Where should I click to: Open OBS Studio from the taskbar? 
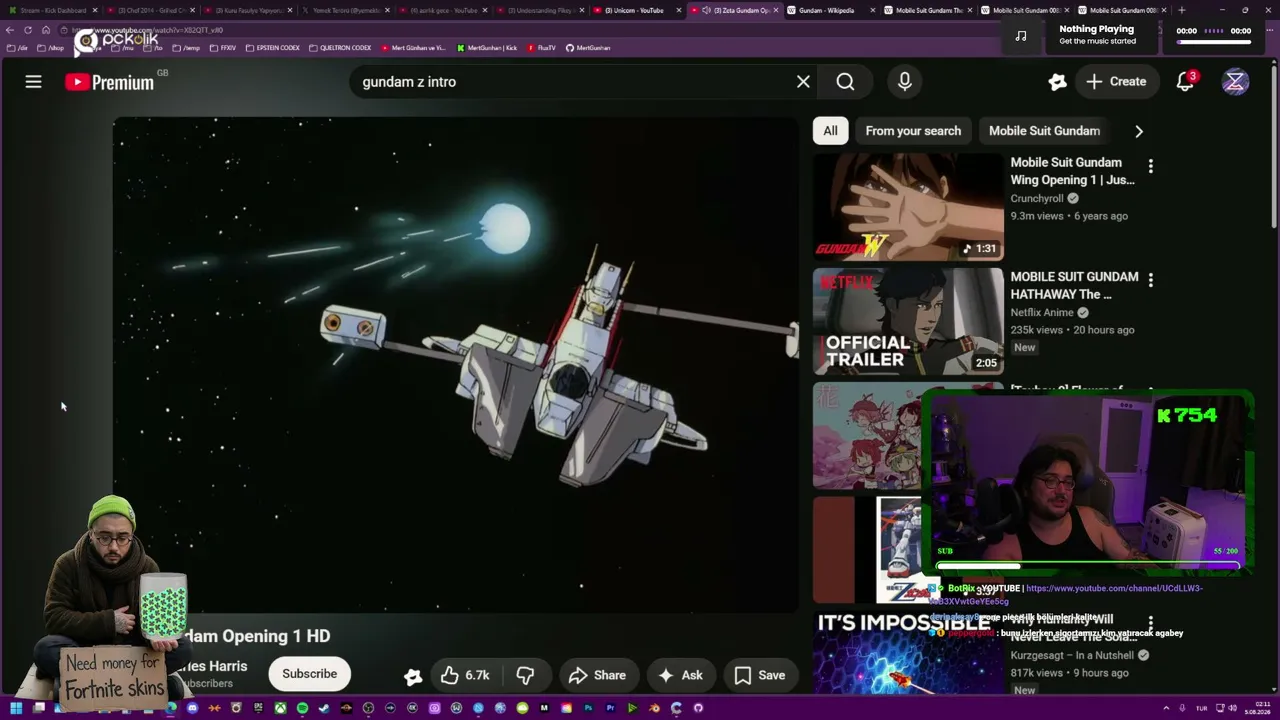coord(368,708)
